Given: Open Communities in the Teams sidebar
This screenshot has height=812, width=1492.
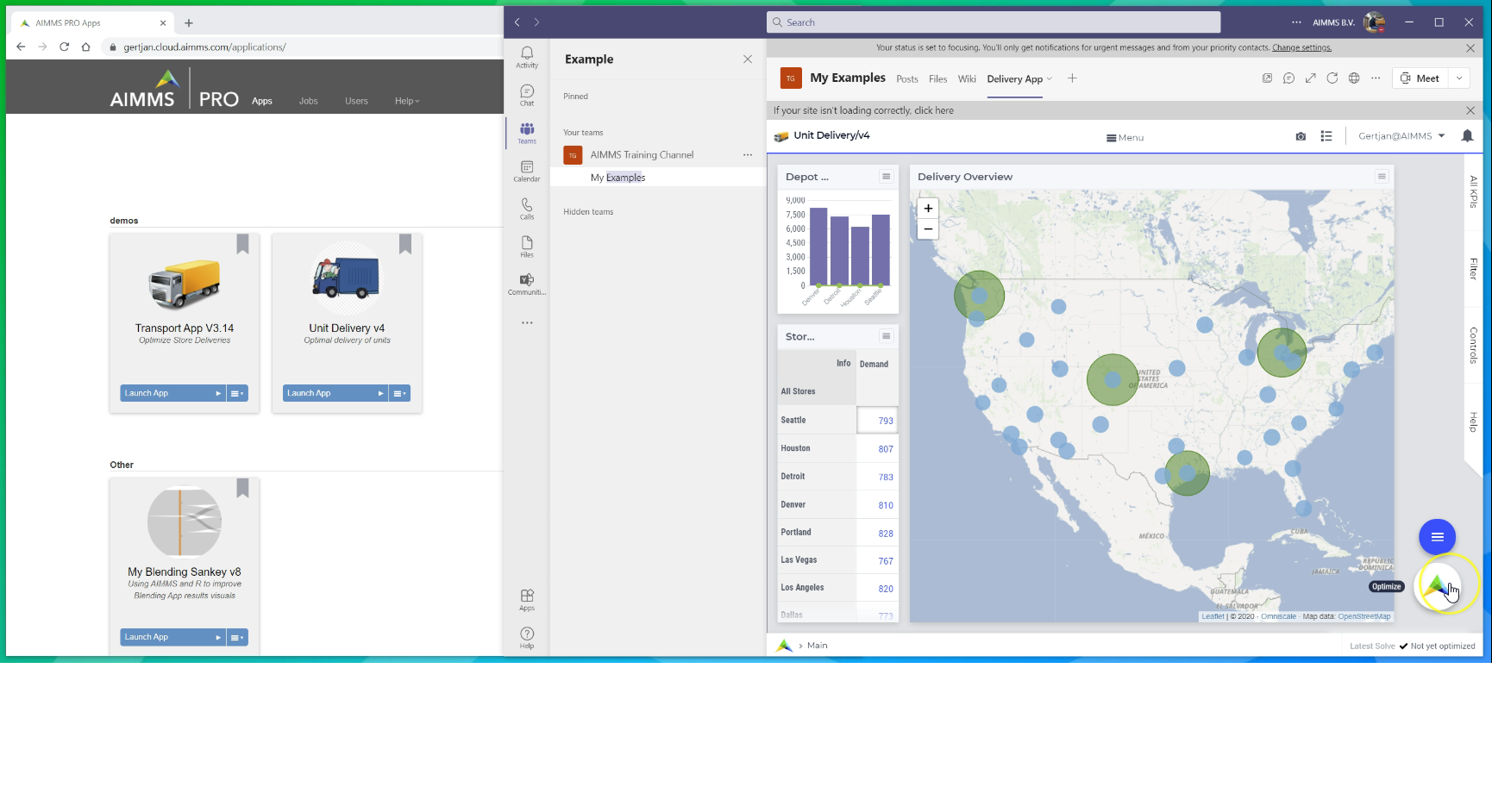Looking at the screenshot, I should click(x=527, y=284).
